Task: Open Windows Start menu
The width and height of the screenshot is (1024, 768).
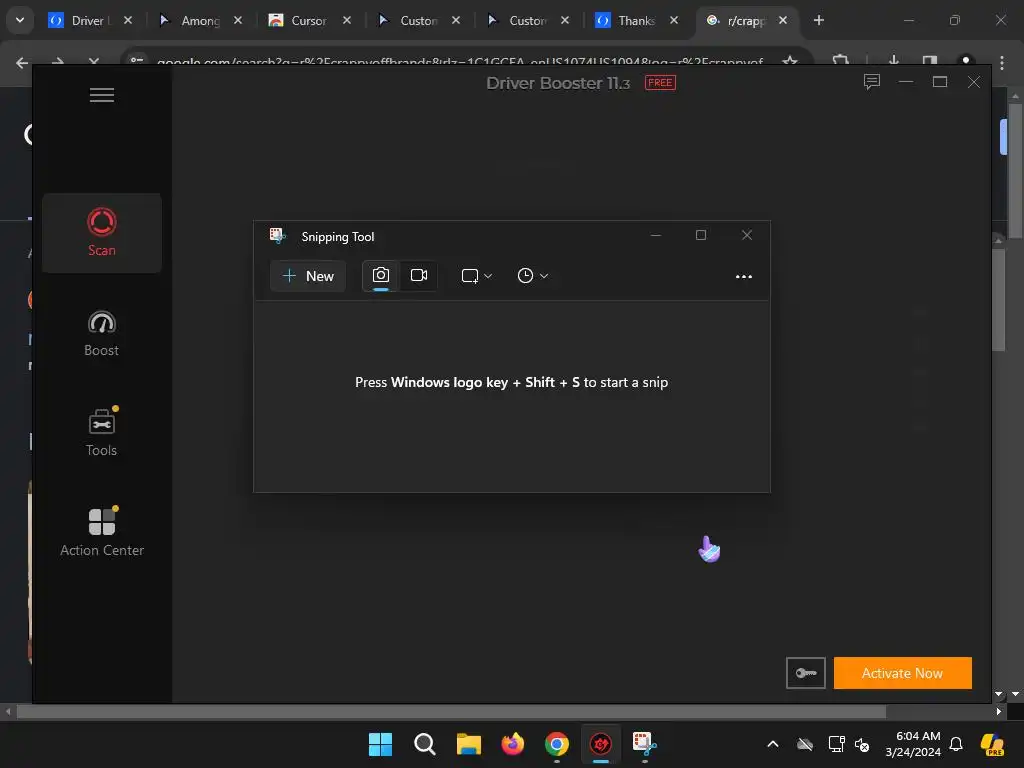Action: coord(380,744)
